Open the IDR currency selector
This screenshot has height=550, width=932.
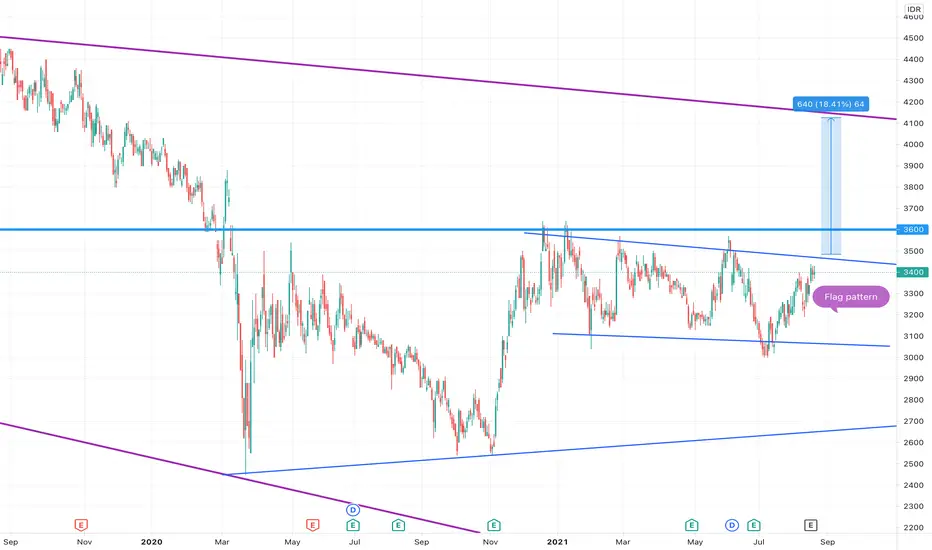pyautogui.click(x=914, y=9)
